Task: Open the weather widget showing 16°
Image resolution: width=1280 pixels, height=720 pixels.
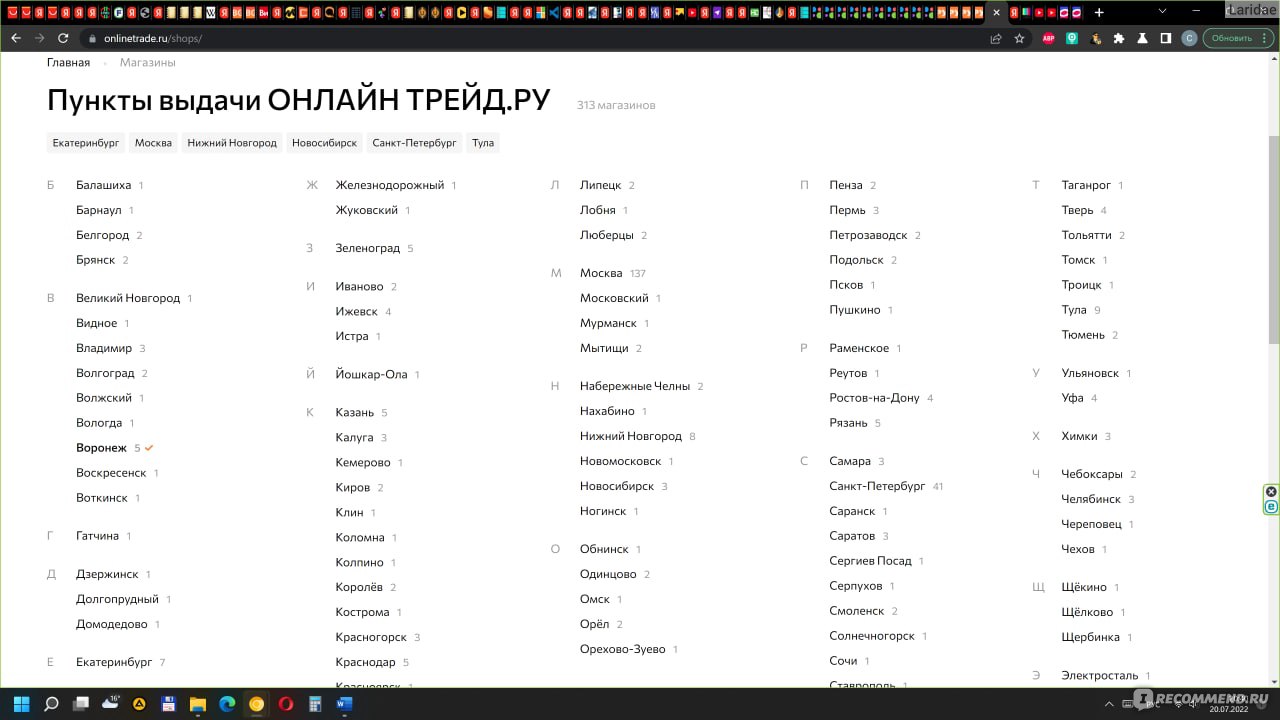Action: coord(110,703)
